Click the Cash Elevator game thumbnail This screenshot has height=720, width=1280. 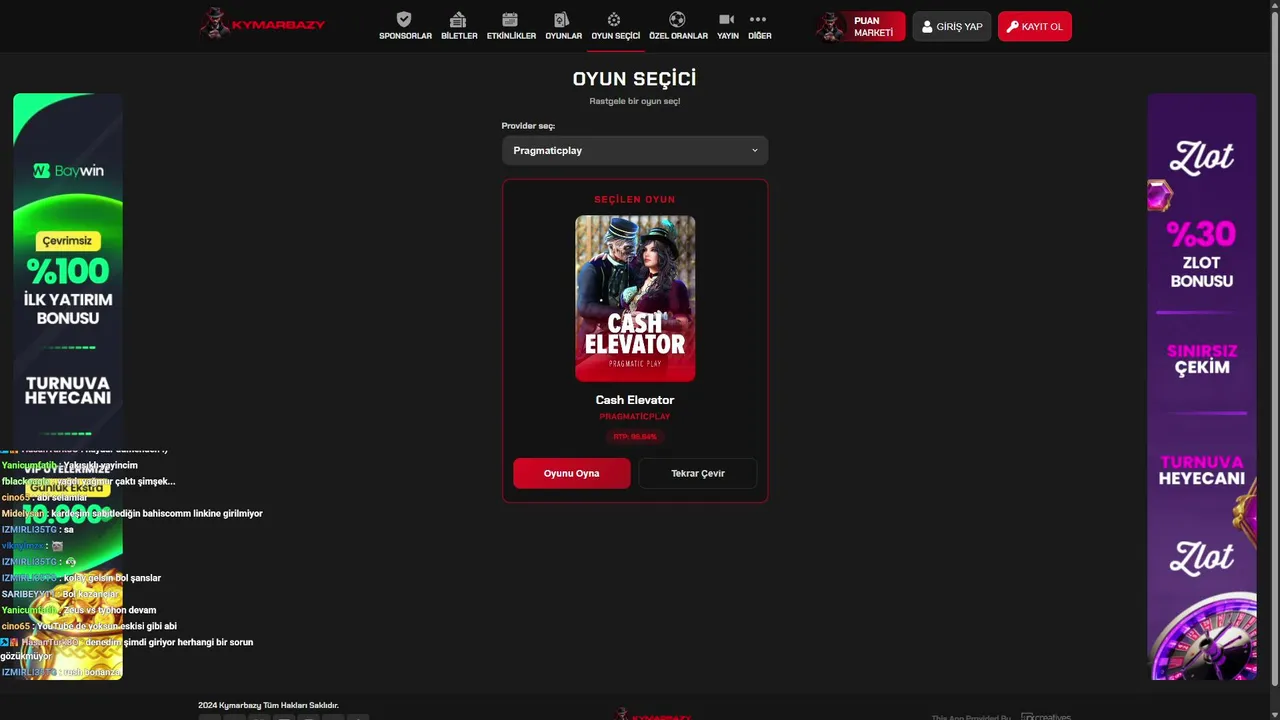635,298
